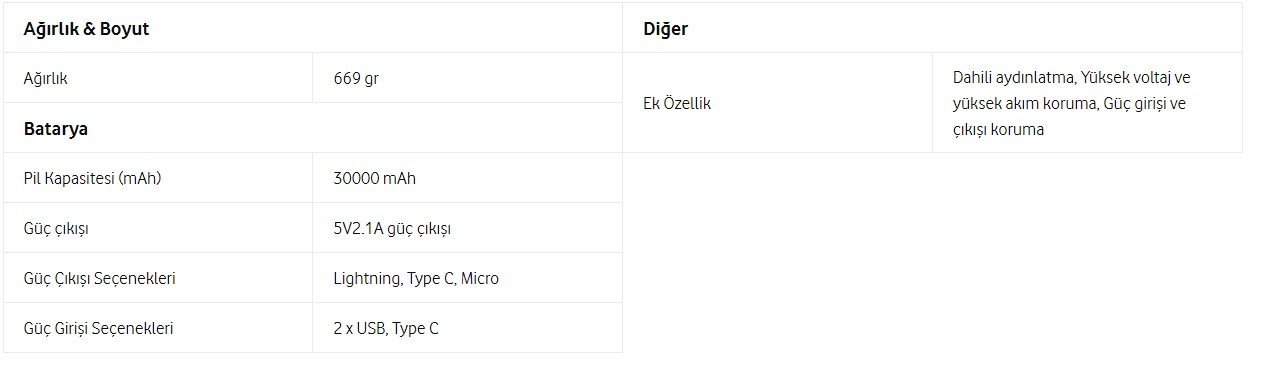Screen dimensions: 1262x368
Task: Click the 30000 mAh capacity value
Action: pos(374,178)
